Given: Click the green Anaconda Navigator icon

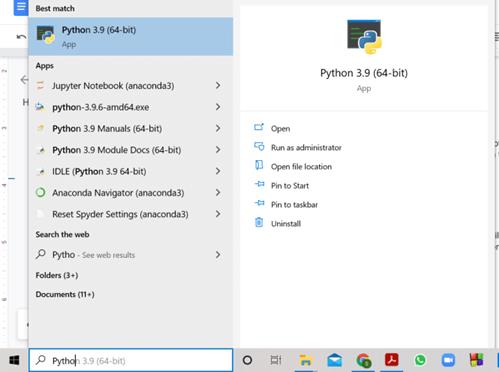Looking at the screenshot, I should tap(40, 192).
